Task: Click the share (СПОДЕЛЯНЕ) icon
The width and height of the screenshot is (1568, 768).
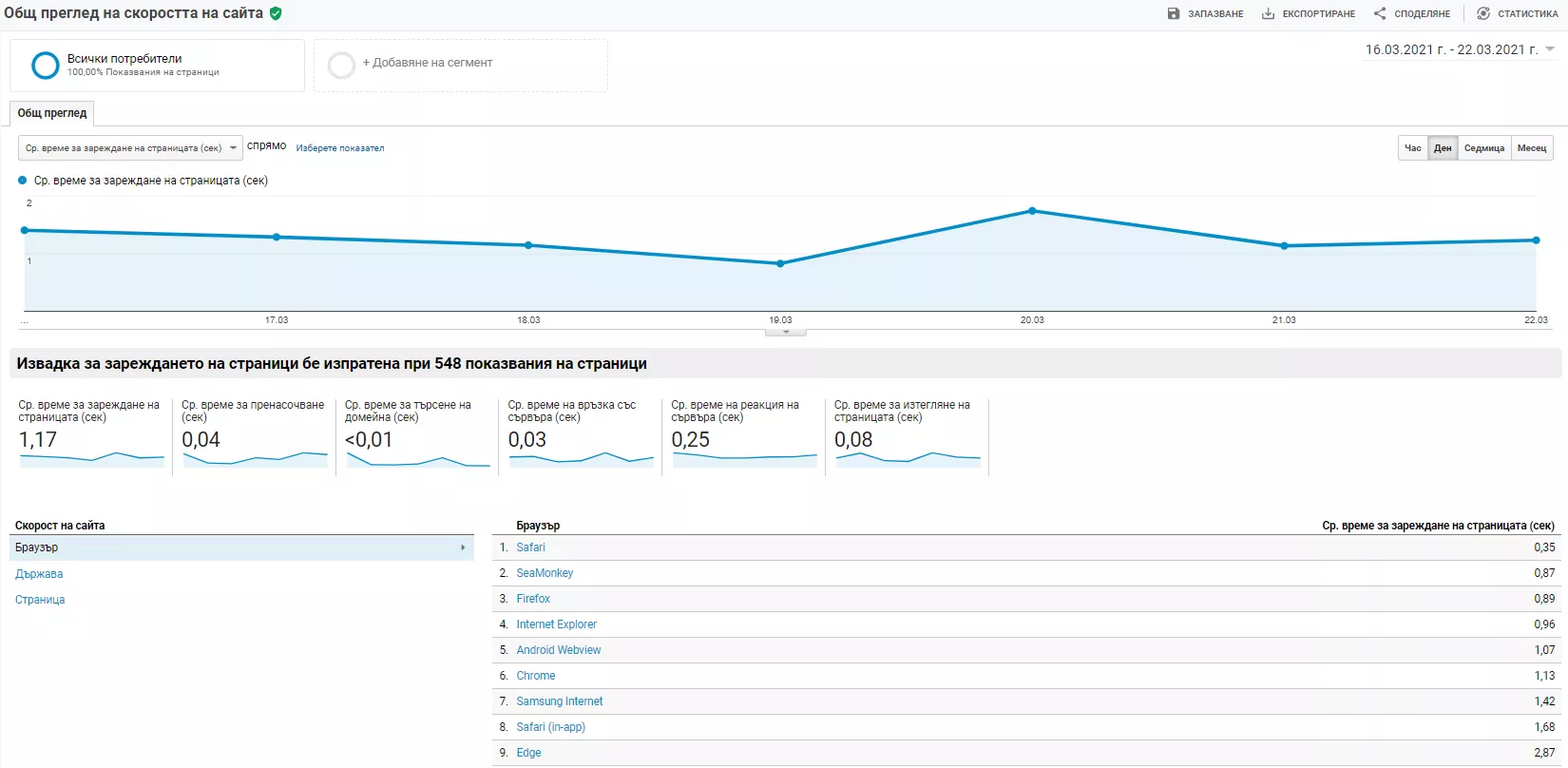Action: point(1380,13)
